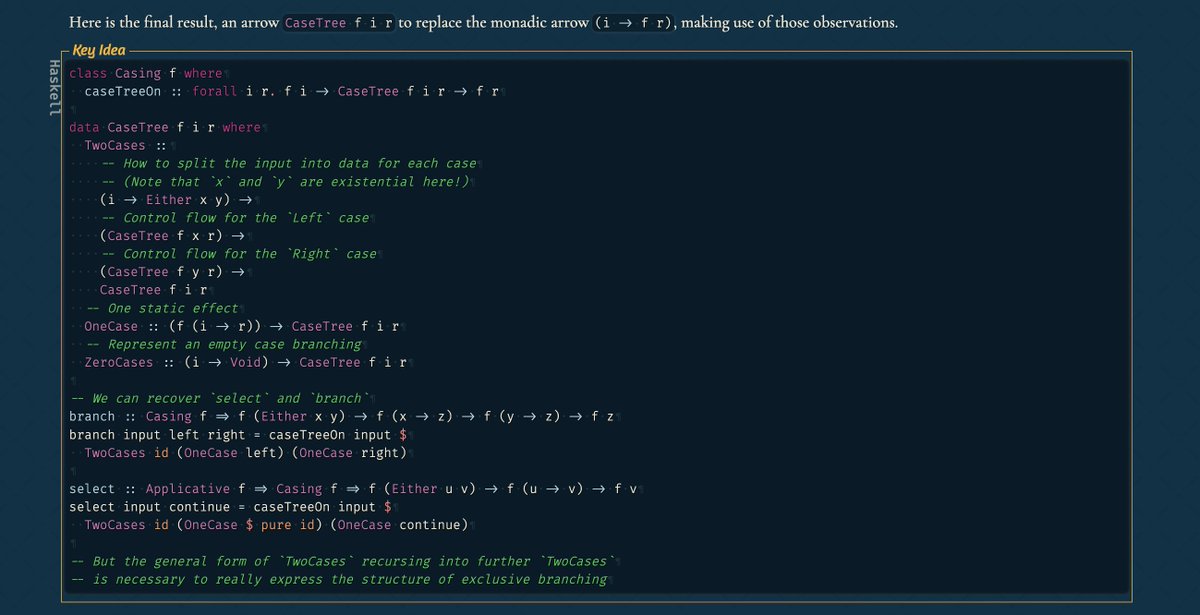The width and height of the screenshot is (1200, 615).
Task: Click the "OneCase :: (f (i → r))" line
Action: (x=242, y=326)
